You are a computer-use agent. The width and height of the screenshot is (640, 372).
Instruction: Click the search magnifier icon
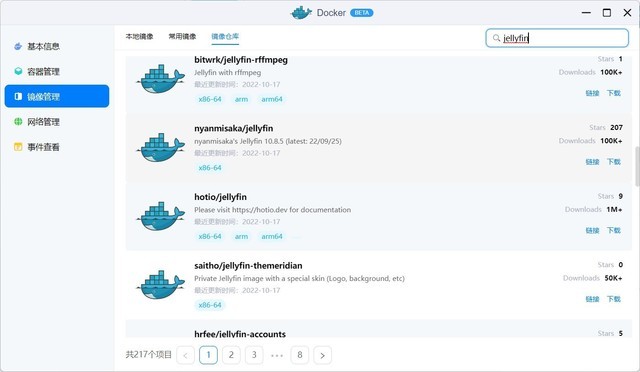pos(496,38)
